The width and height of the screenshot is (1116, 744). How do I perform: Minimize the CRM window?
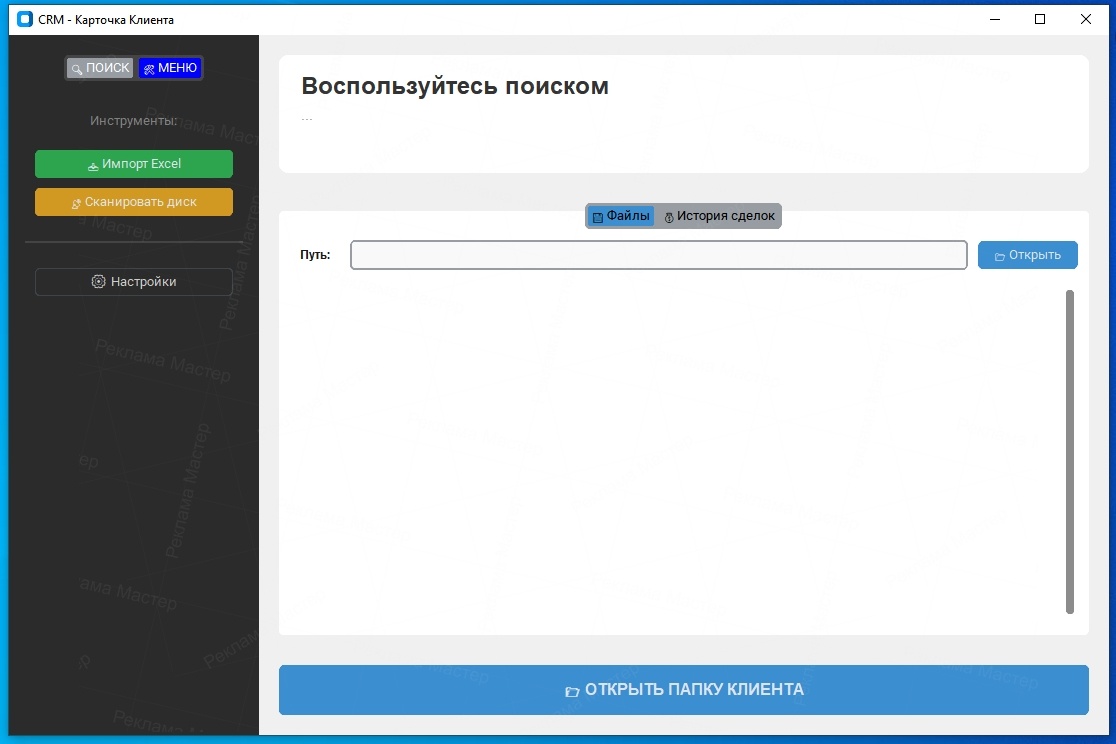[x=995, y=19]
